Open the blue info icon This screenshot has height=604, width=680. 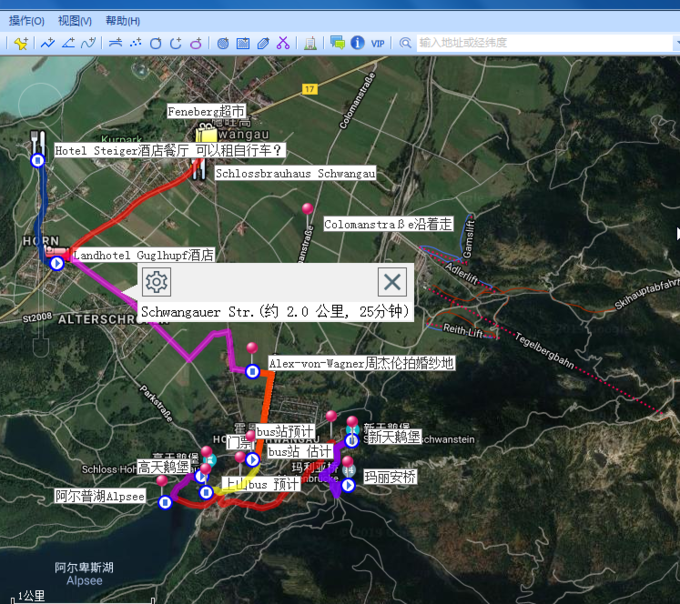coord(357,43)
